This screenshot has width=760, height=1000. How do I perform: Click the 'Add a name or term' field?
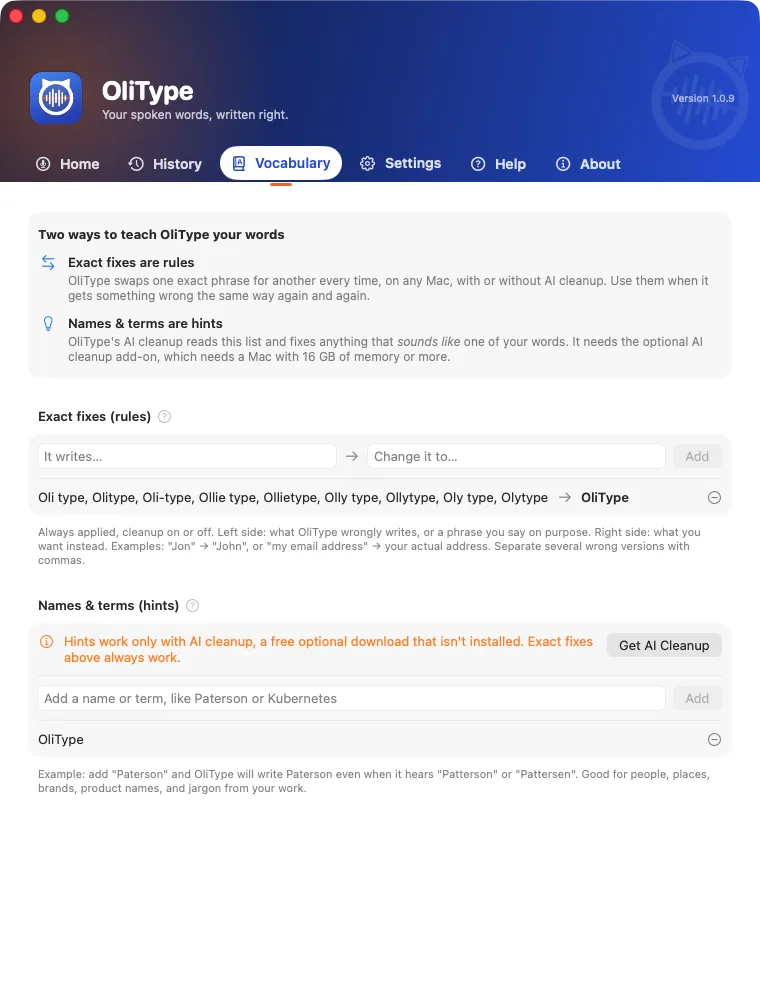351,698
